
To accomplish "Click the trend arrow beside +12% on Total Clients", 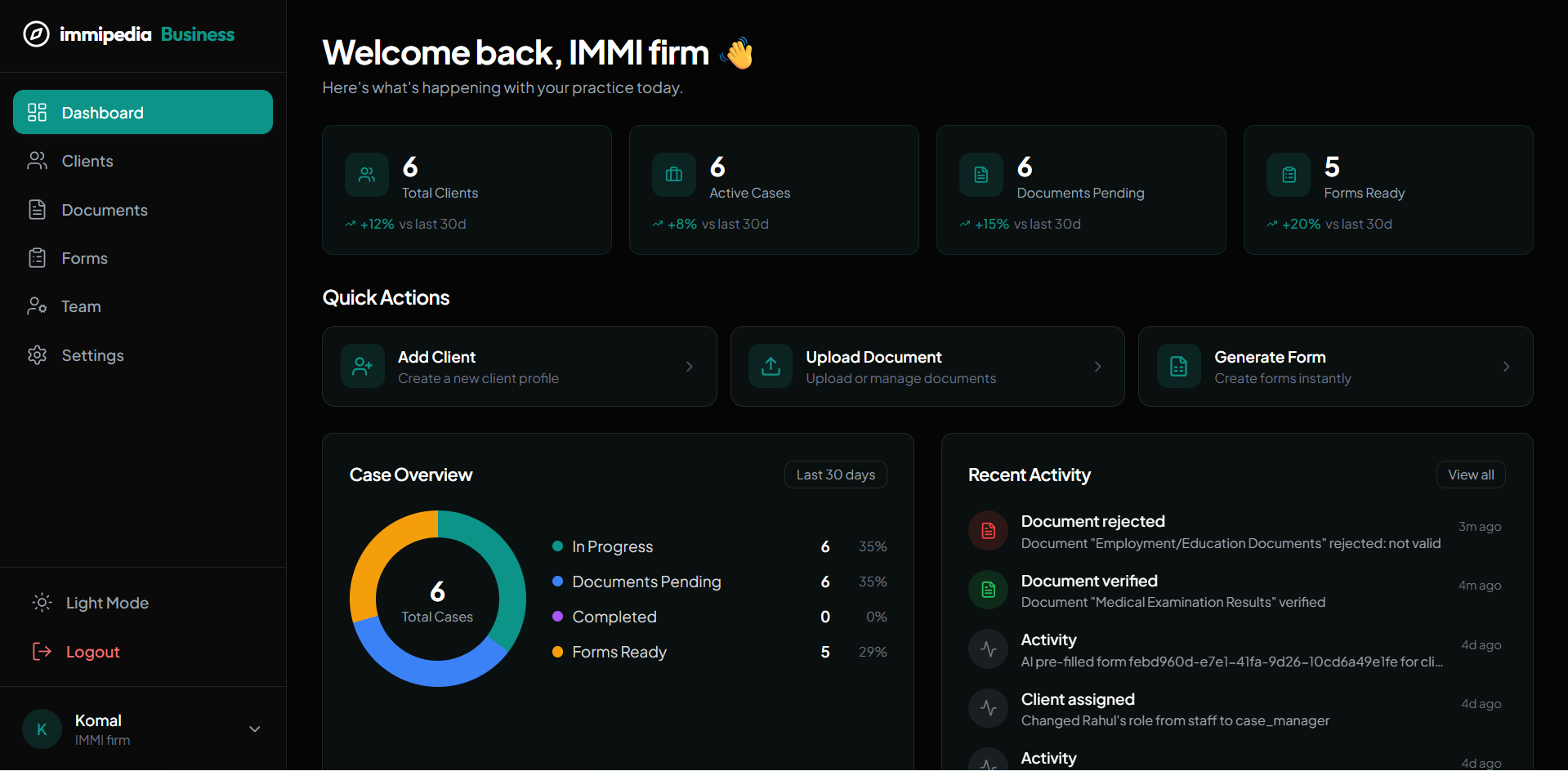I will point(351,224).
